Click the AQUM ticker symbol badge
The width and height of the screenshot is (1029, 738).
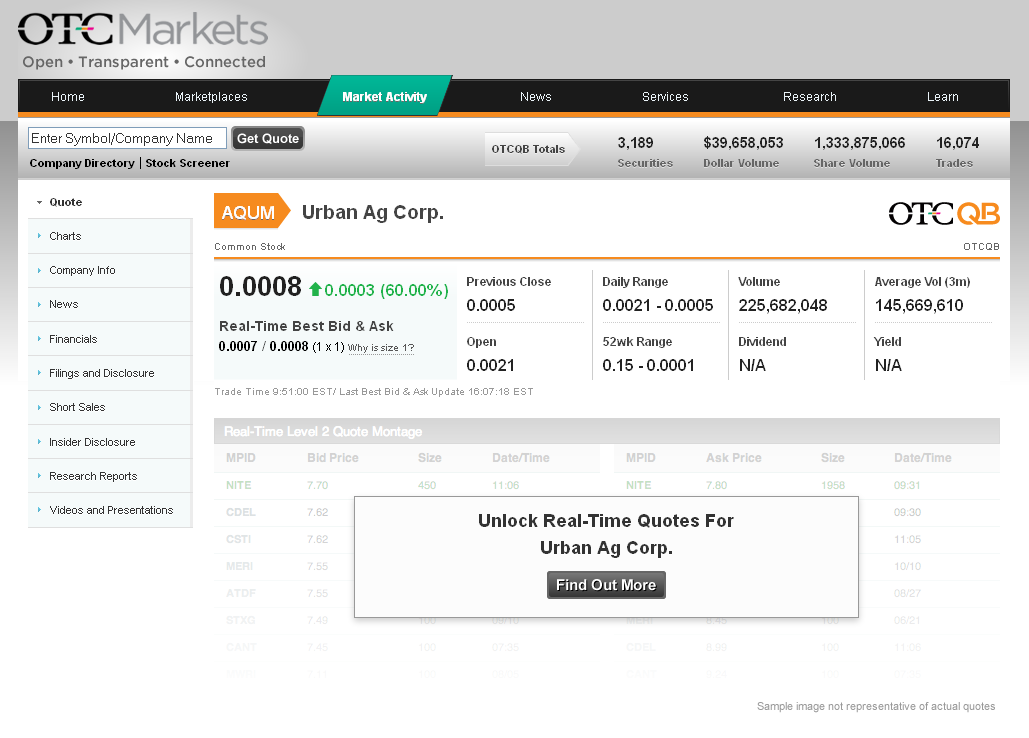click(252, 211)
